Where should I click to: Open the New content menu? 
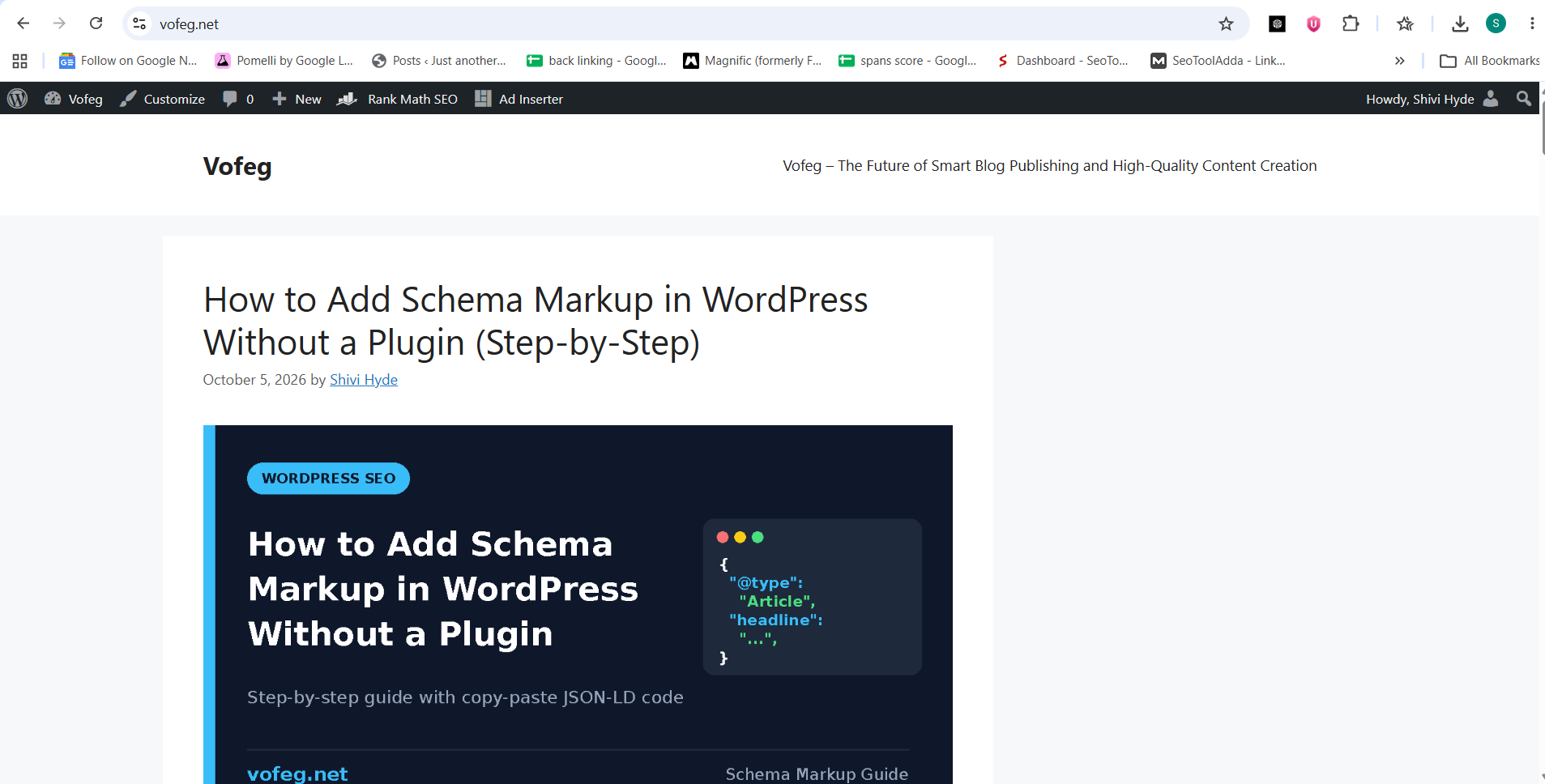pos(297,99)
